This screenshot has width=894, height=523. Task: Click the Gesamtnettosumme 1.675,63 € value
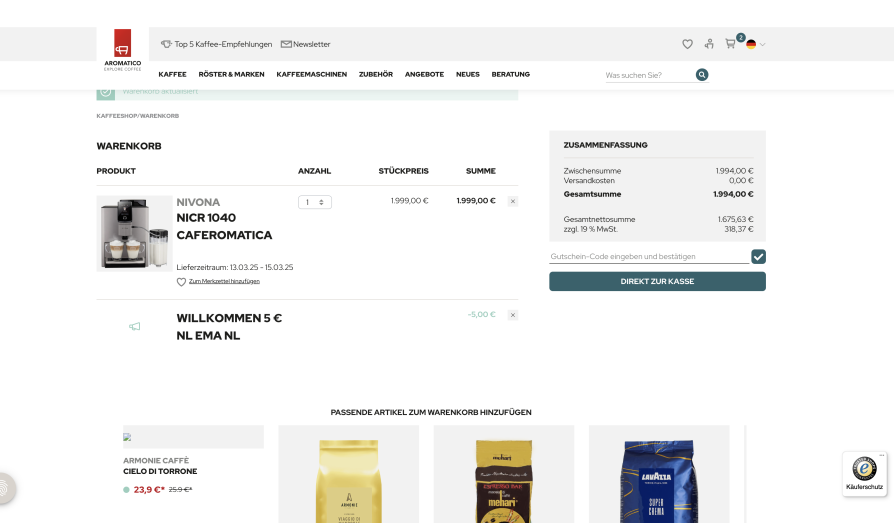point(735,219)
